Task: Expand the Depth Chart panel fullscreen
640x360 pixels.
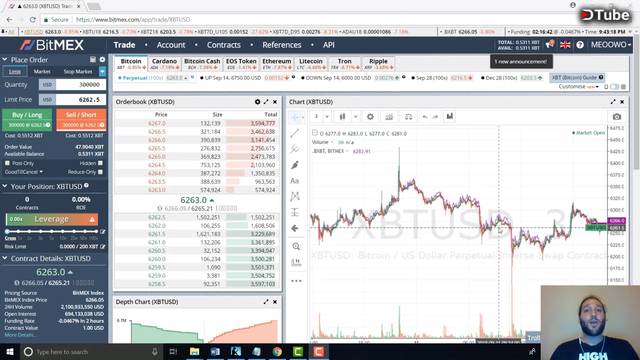Action: 266,302
